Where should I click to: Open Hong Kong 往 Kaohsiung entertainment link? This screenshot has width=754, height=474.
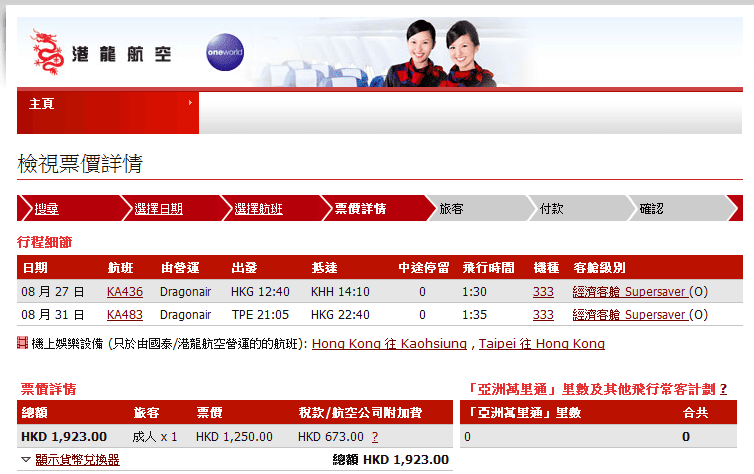(389, 344)
